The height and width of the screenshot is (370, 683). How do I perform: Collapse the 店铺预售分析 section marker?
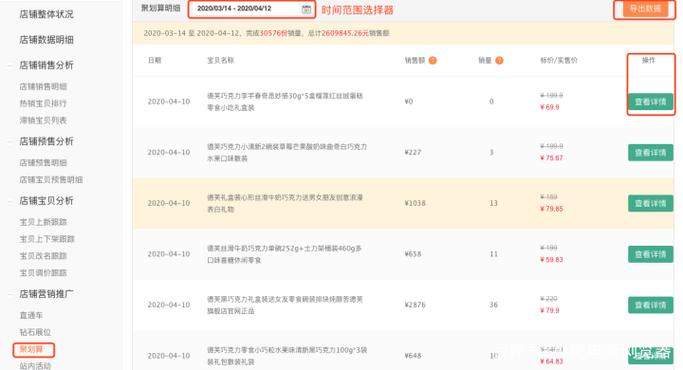coord(10,142)
